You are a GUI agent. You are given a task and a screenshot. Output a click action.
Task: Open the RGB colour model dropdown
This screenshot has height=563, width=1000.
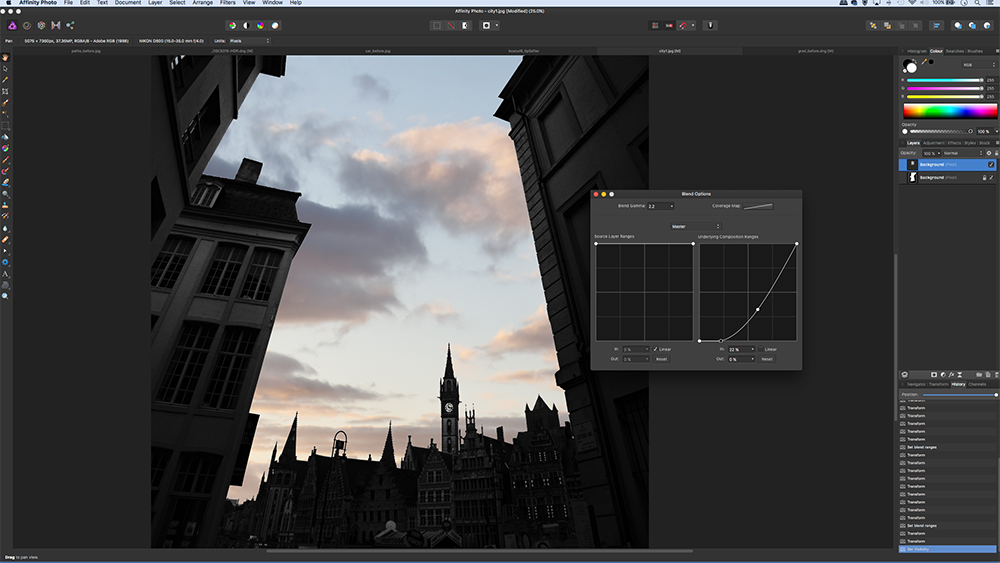(x=978, y=65)
